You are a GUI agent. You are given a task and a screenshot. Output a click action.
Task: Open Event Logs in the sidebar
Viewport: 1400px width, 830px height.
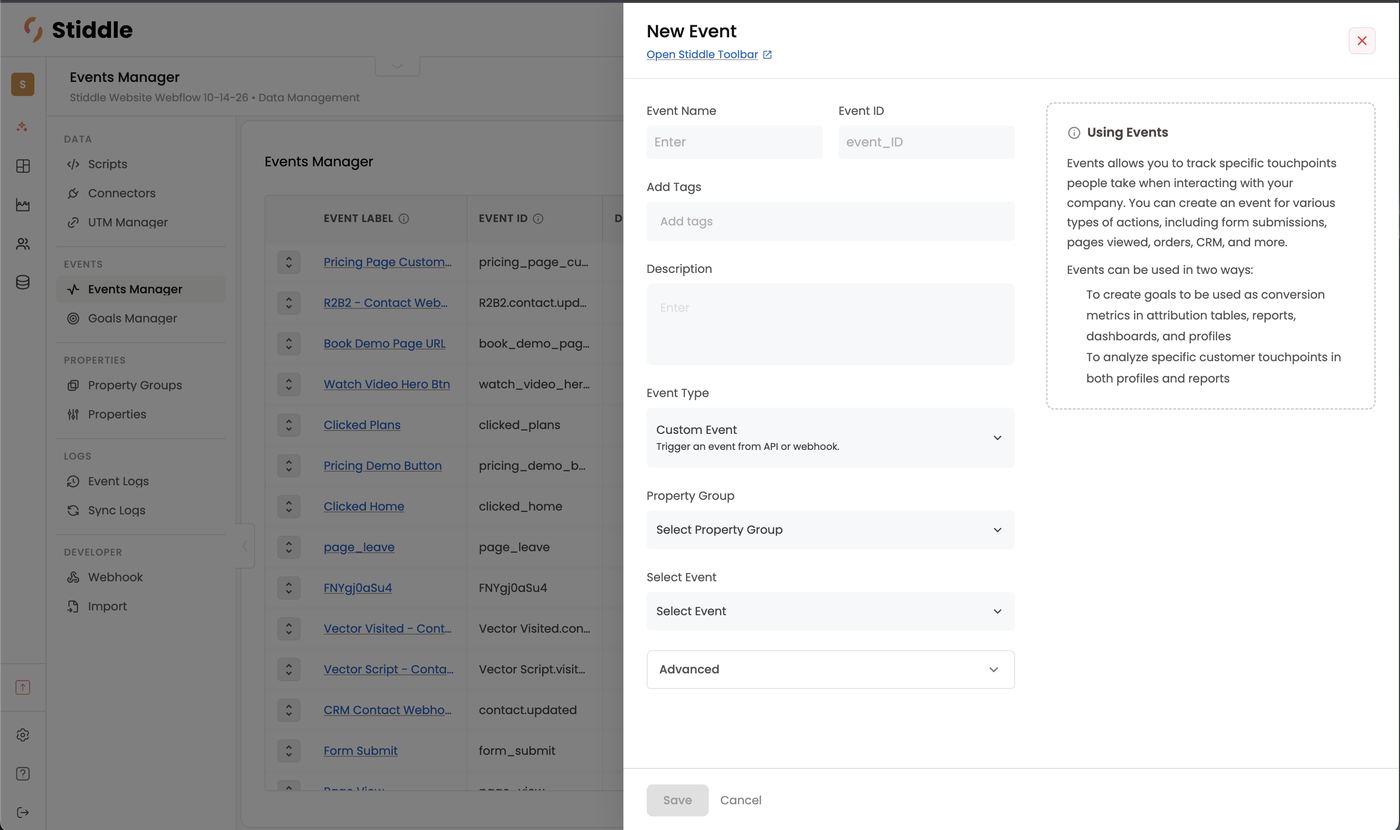click(x=118, y=481)
